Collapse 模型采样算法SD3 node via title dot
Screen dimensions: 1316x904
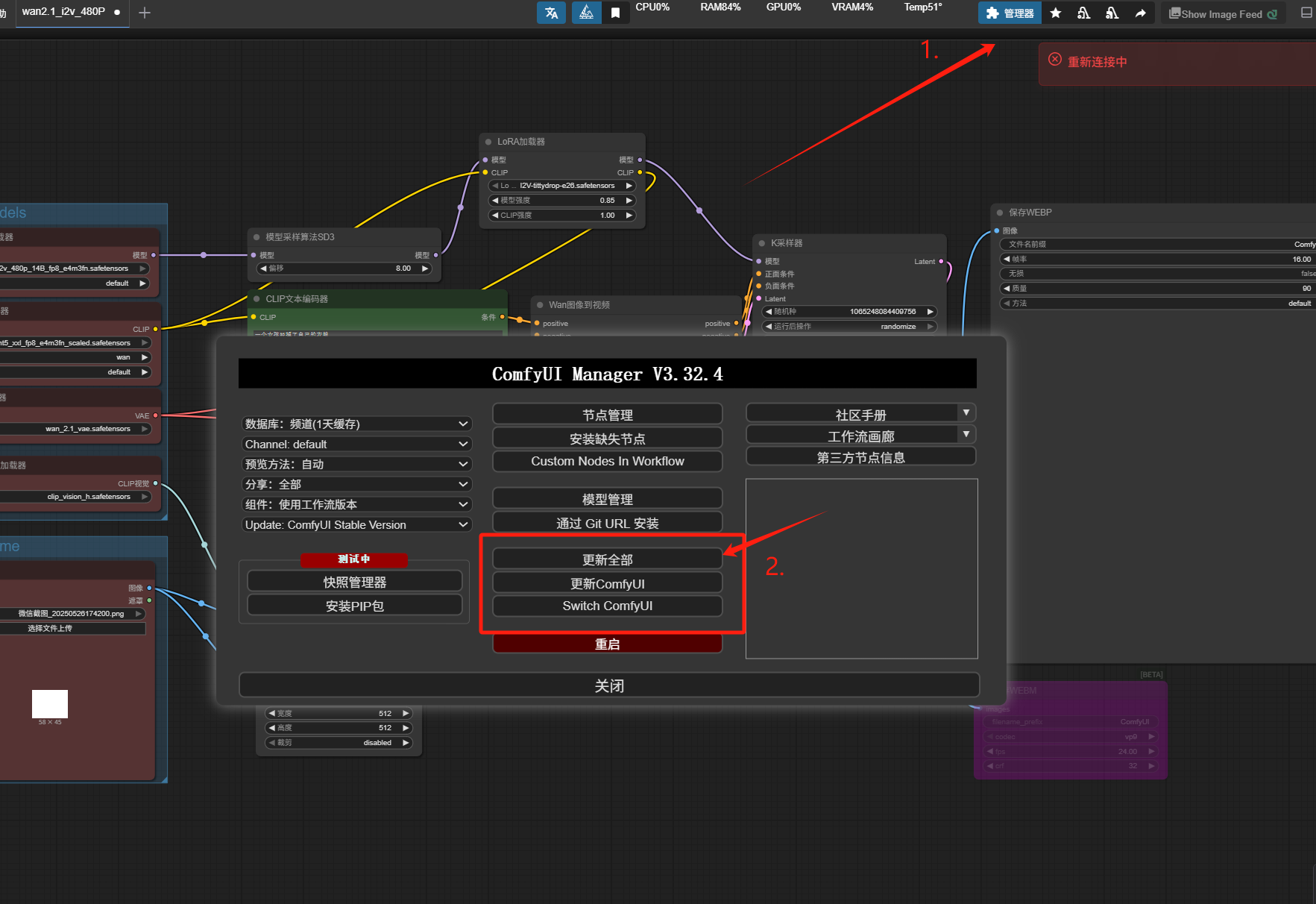click(x=256, y=237)
